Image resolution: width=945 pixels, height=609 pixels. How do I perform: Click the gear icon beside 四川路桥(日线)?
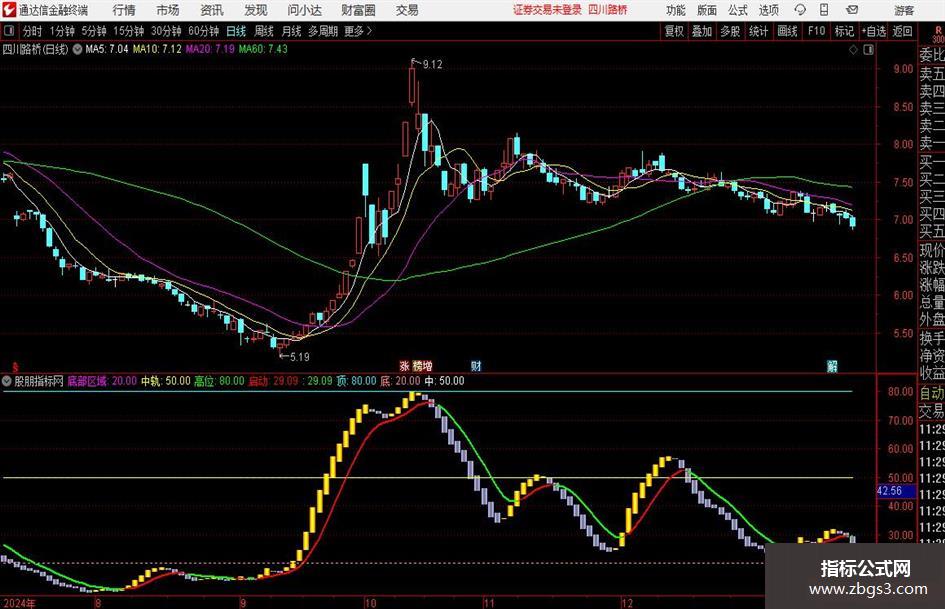(x=77, y=49)
